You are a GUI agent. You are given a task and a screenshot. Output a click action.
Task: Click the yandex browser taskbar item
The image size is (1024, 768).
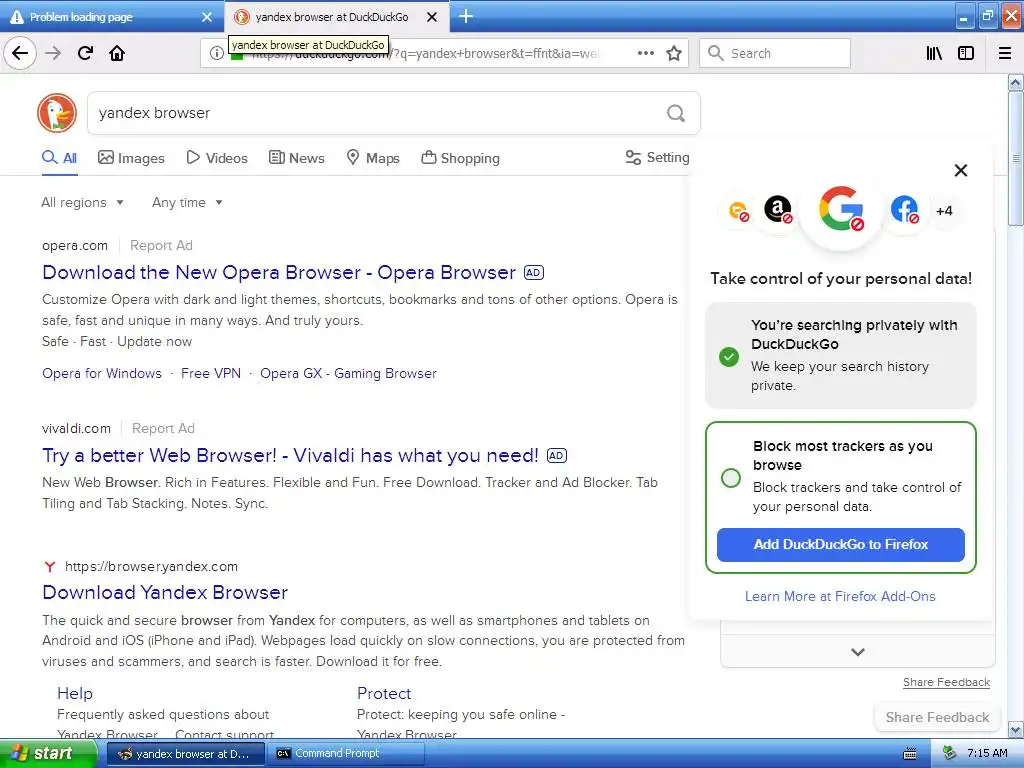(x=185, y=754)
